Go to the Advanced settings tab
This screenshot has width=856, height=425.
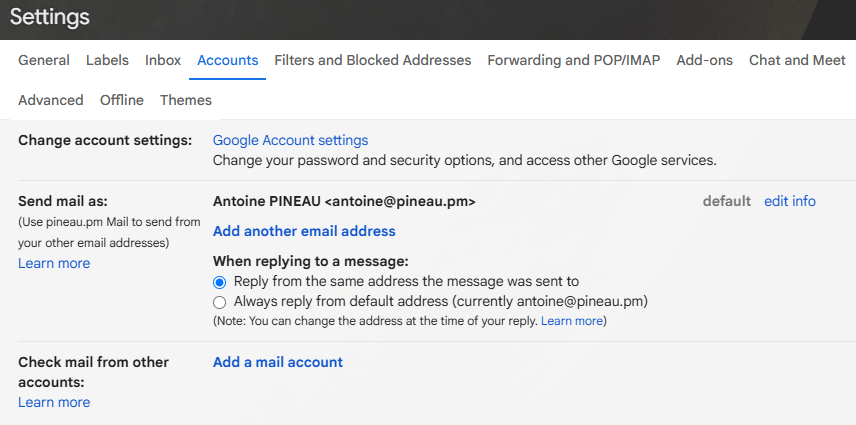[51, 100]
